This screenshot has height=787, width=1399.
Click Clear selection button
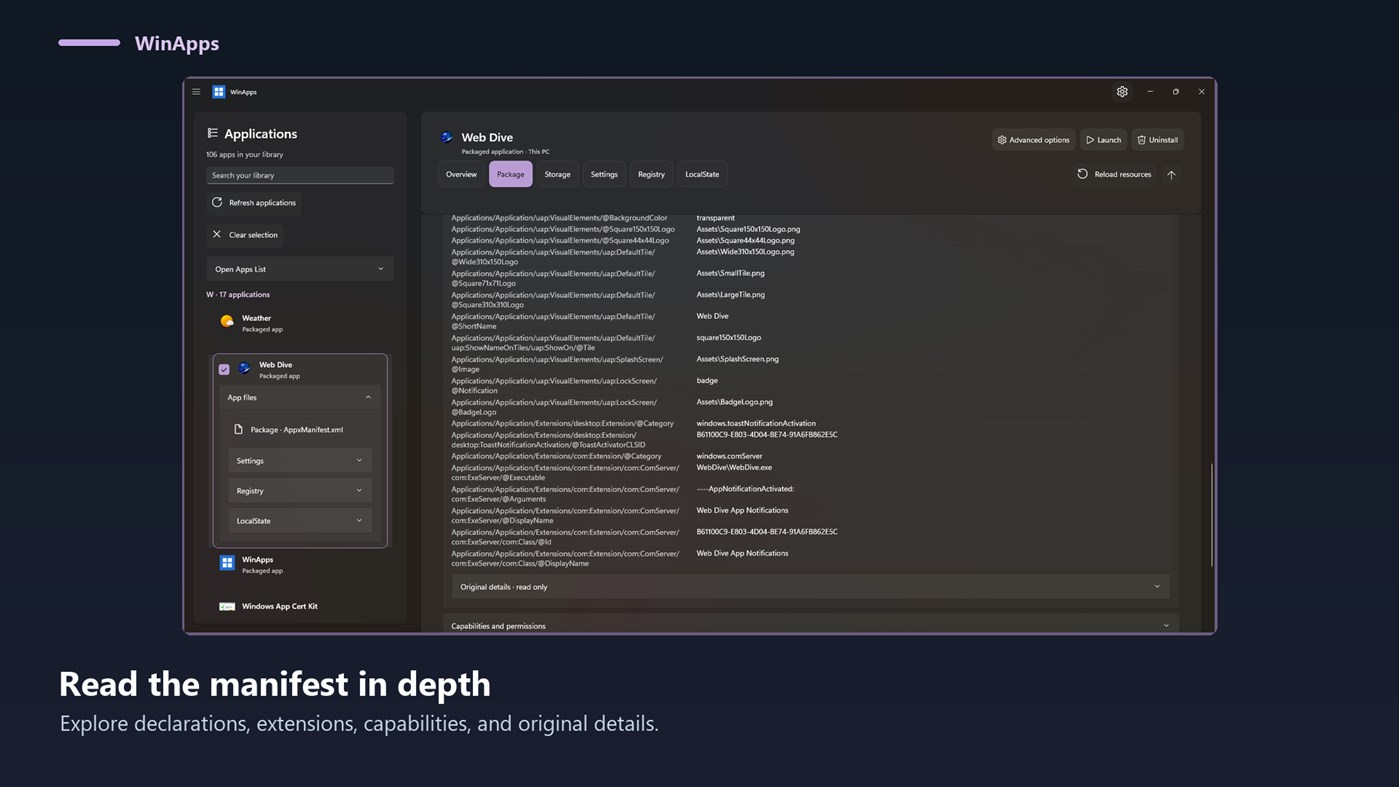point(245,234)
